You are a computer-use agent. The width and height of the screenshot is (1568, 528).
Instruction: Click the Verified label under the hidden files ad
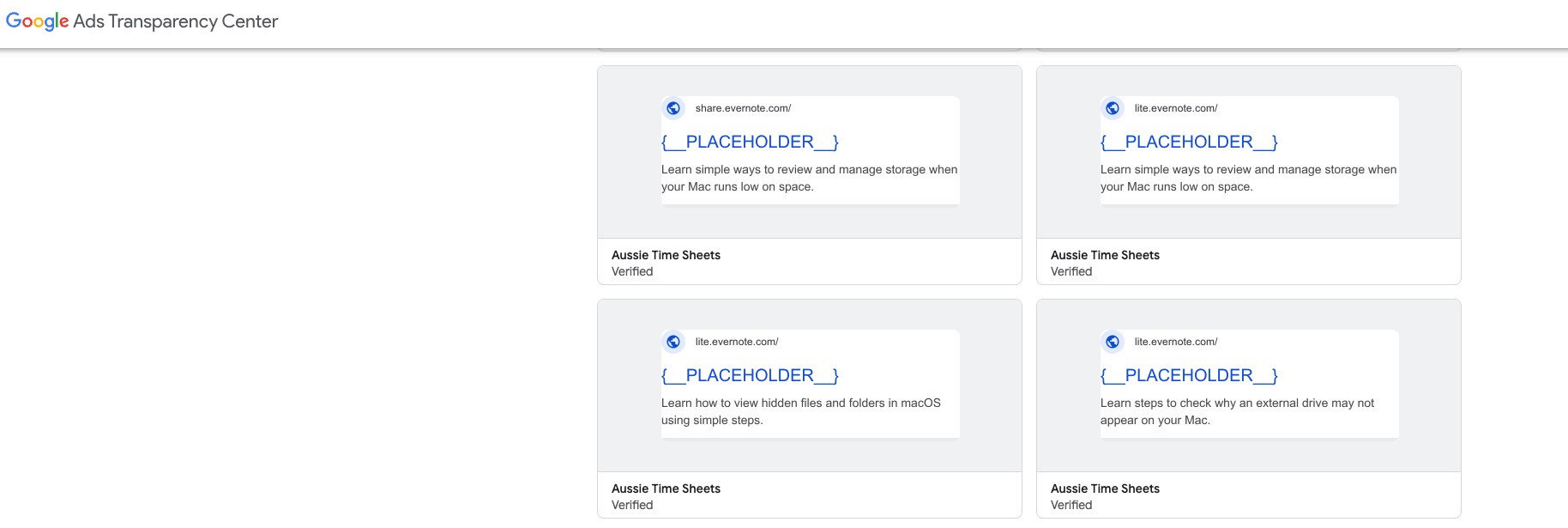tap(632, 505)
